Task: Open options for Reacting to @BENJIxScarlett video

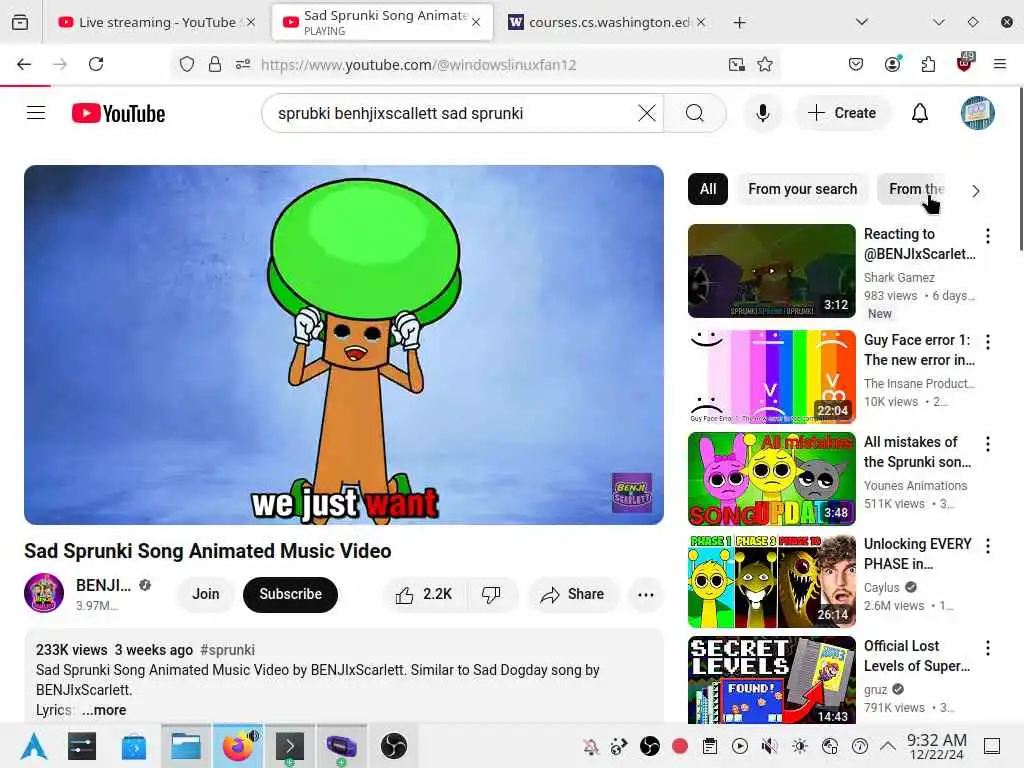Action: click(988, 236)
